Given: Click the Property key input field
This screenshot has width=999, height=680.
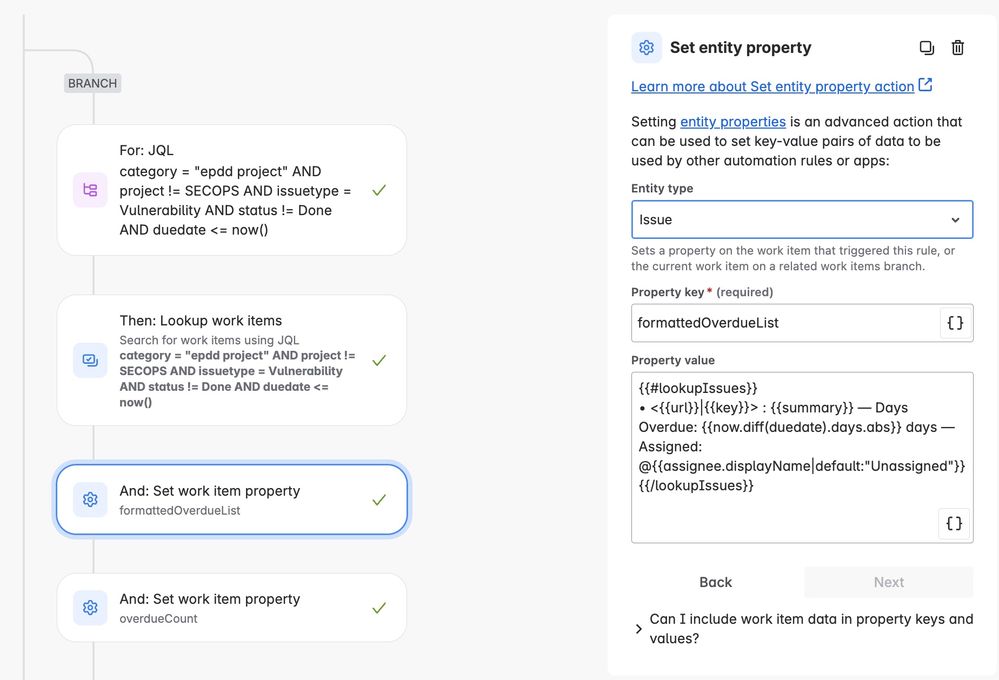Looking at the screenshot, I should [785, 323].
